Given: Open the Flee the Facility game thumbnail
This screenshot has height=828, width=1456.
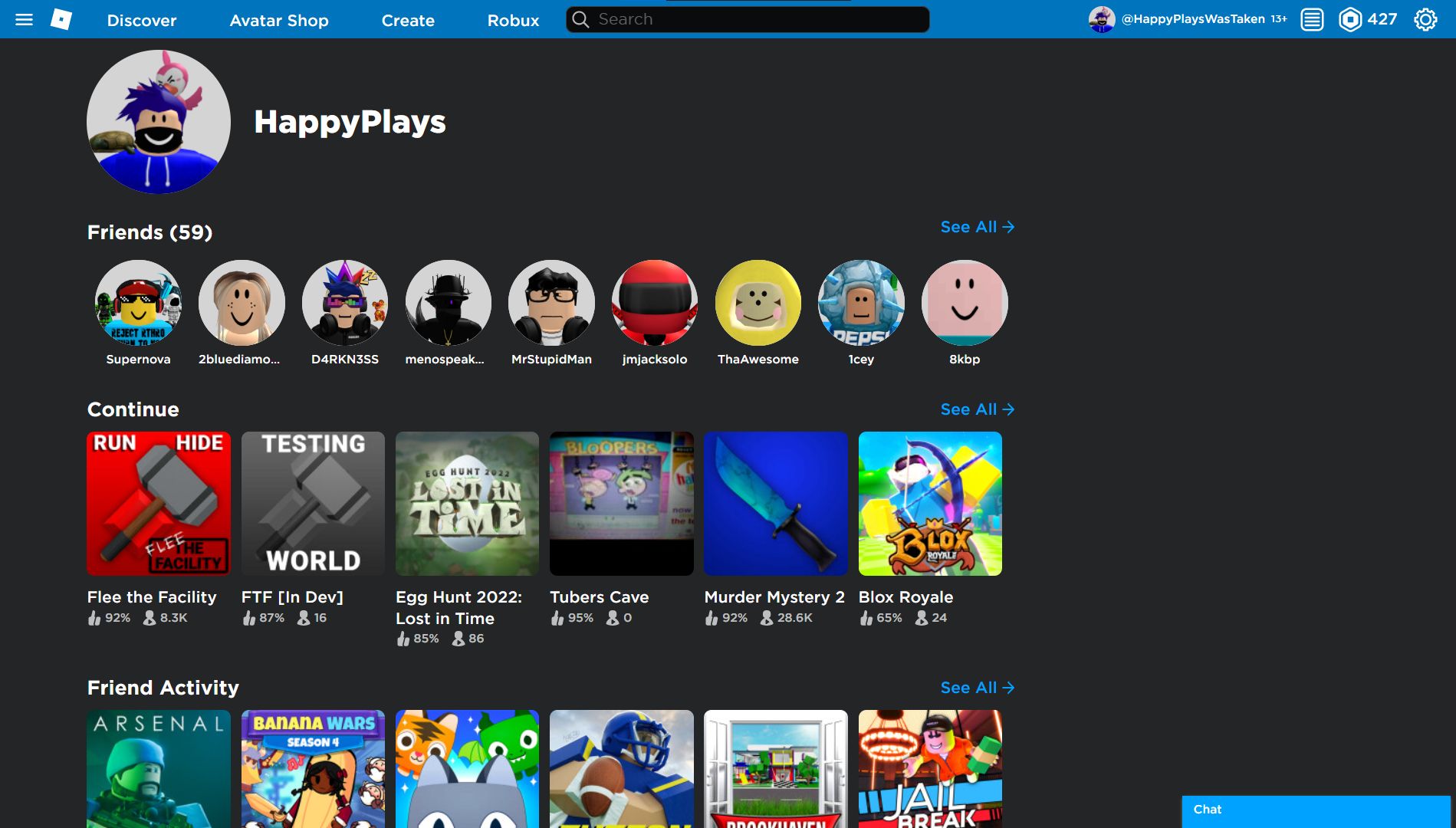Looking at the screenshot, I should (x=159, y=504).
